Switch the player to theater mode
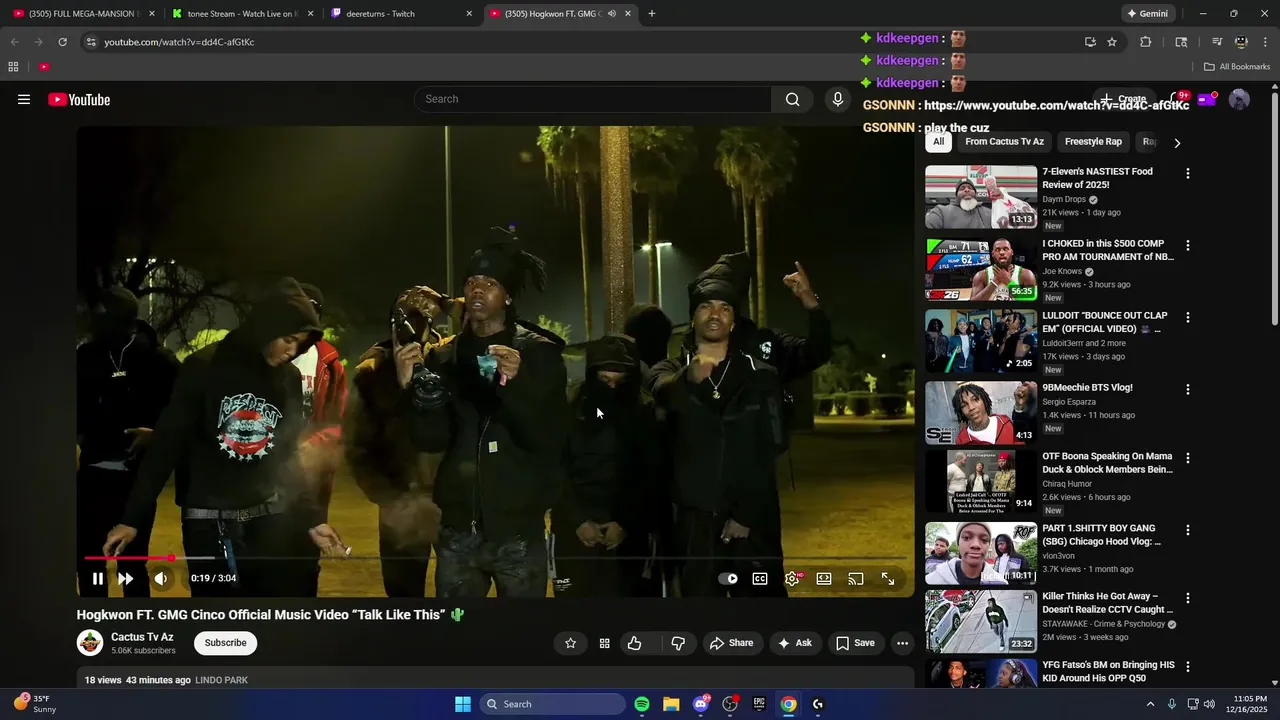The height and width of the screenshot is (720, 1280). pos(824,578)
